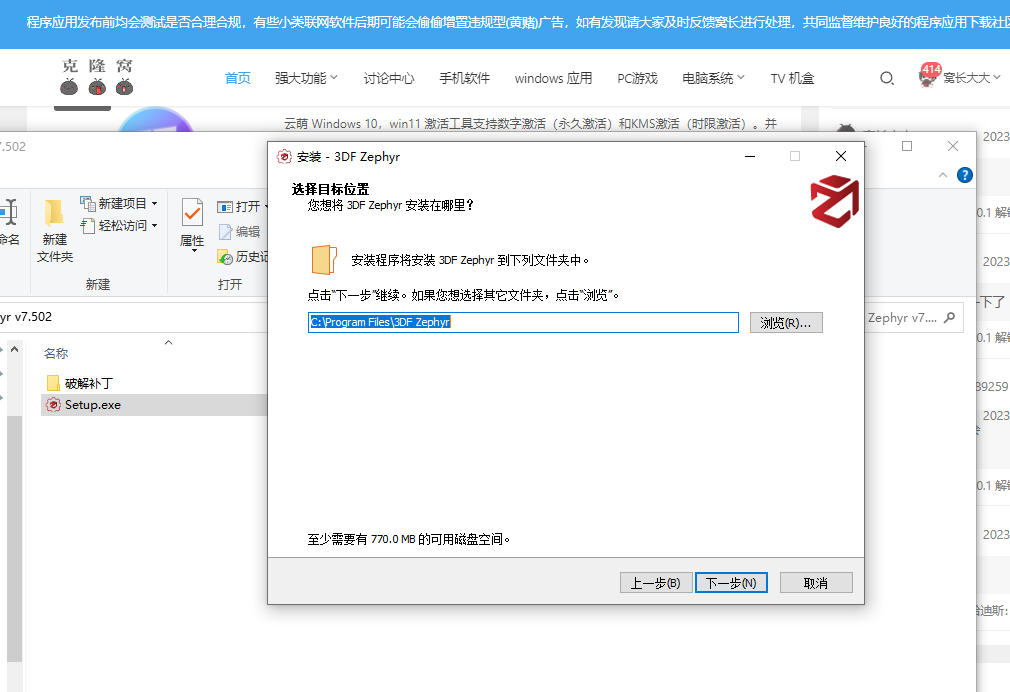The height and width of the screenshot is (692, 1010).
Task: Click the user avatar with 414 badge
Action: (x=928, y=77)
